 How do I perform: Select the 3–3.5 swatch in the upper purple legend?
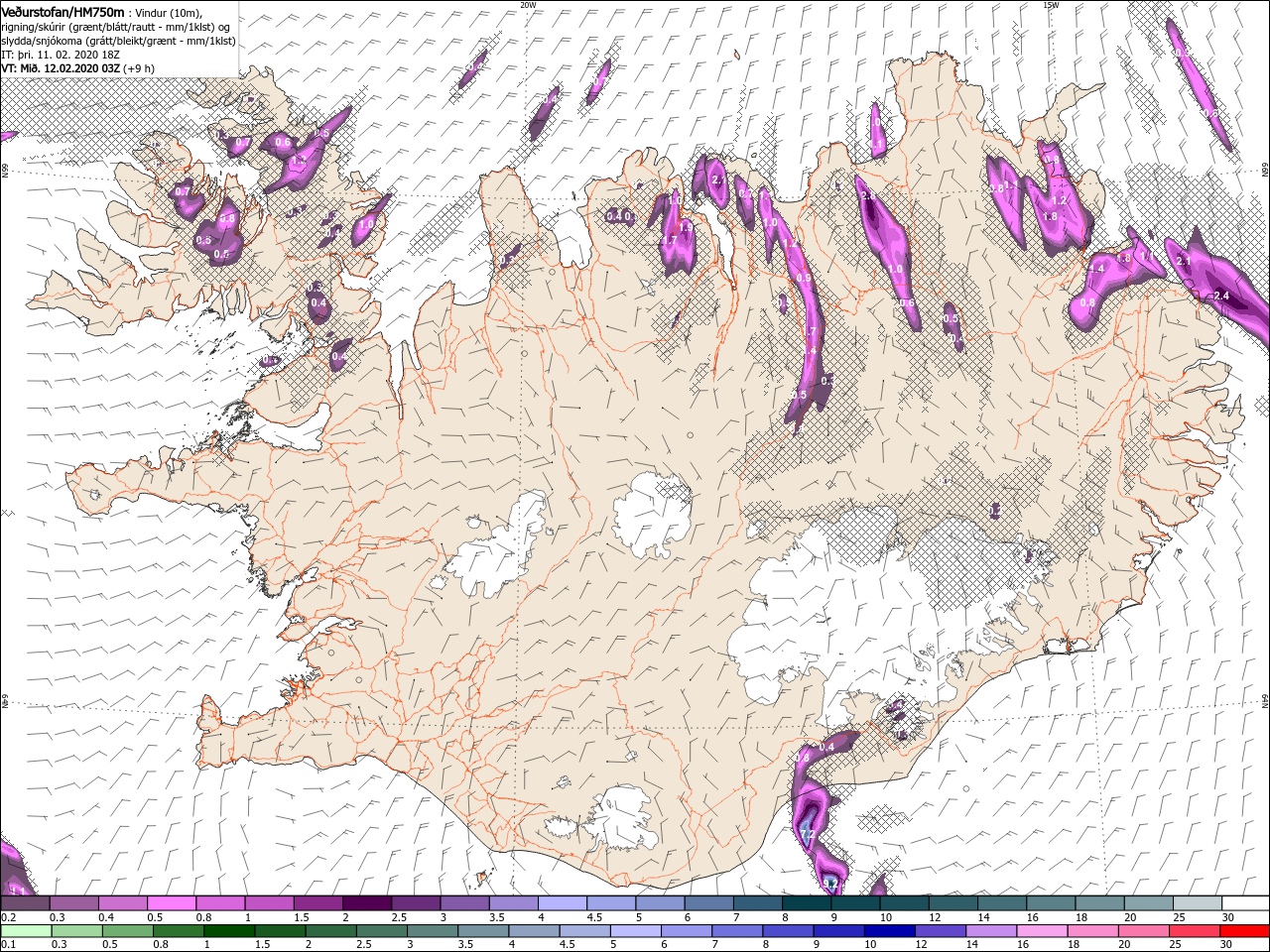[x=462, y=903]
